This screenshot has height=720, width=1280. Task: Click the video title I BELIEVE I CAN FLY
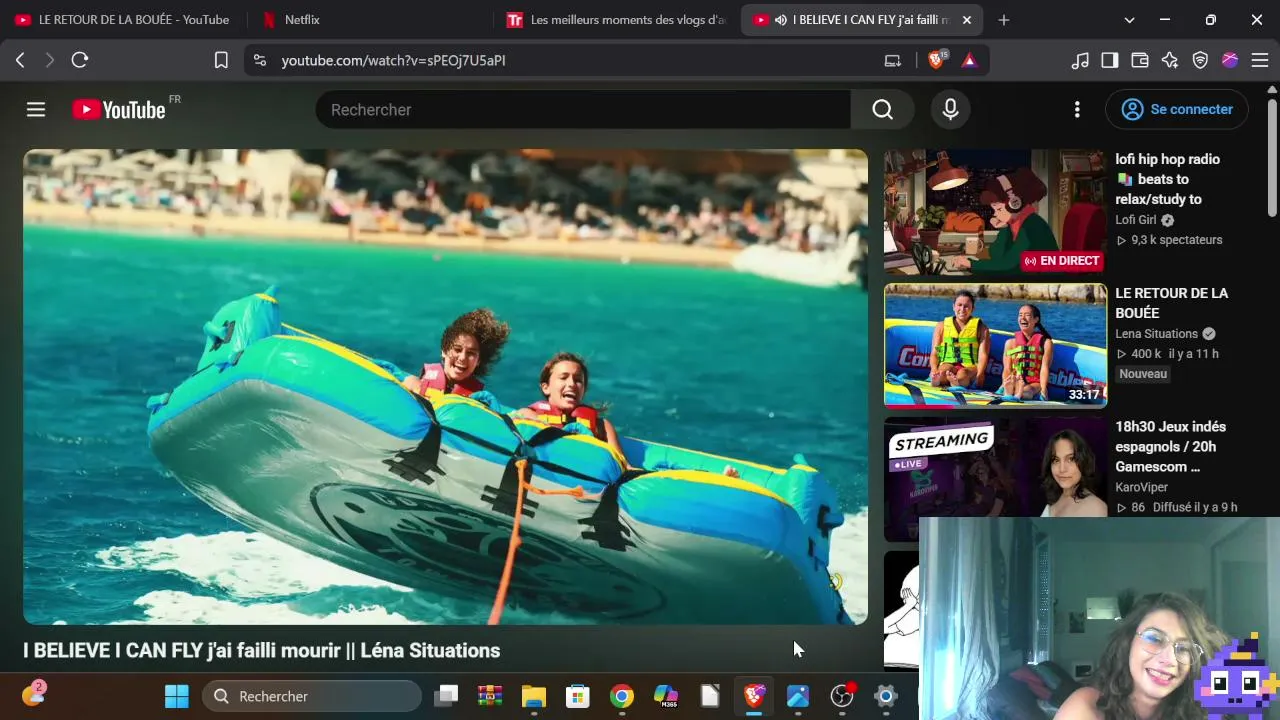(x=261, y=651)
